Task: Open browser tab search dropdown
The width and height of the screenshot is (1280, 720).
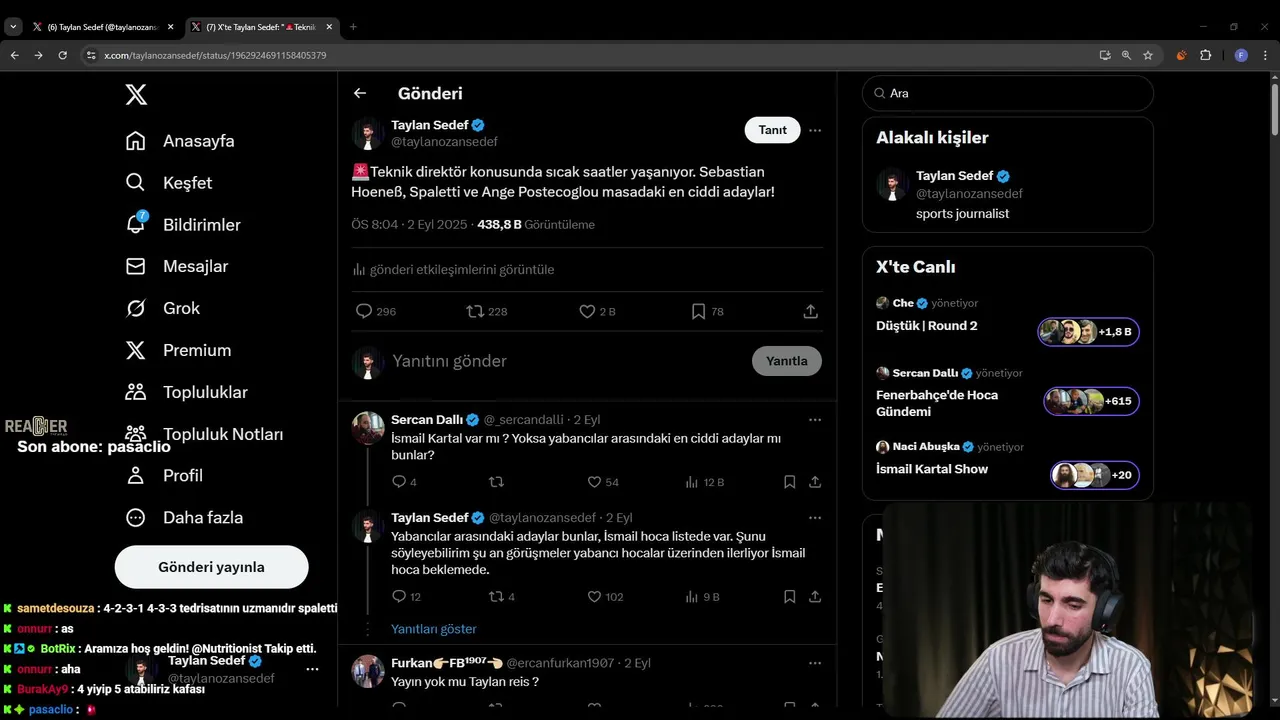Action: coord(13,27)
